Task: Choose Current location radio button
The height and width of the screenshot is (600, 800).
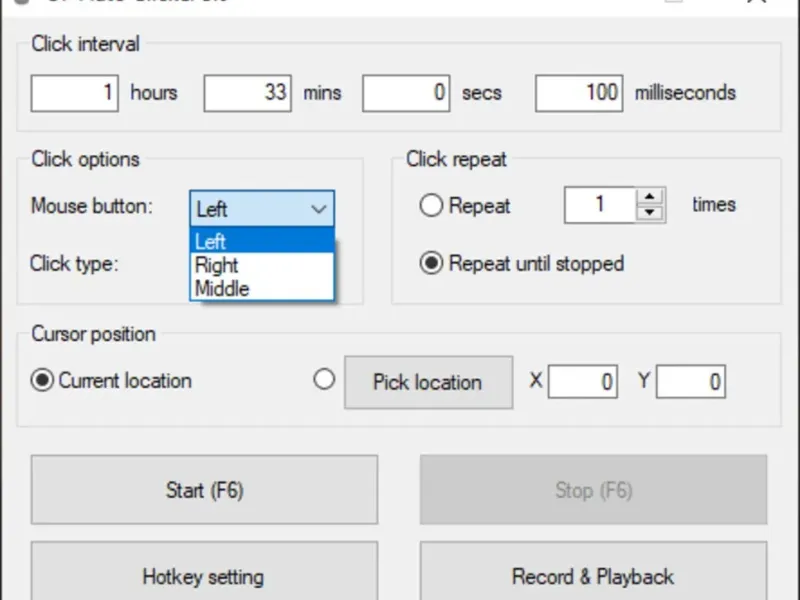Action: pos(42,381)
